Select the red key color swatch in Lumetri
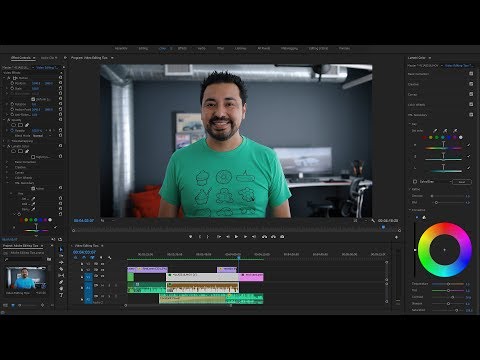This screenshot has height=360, width=480. coord(424,137)
